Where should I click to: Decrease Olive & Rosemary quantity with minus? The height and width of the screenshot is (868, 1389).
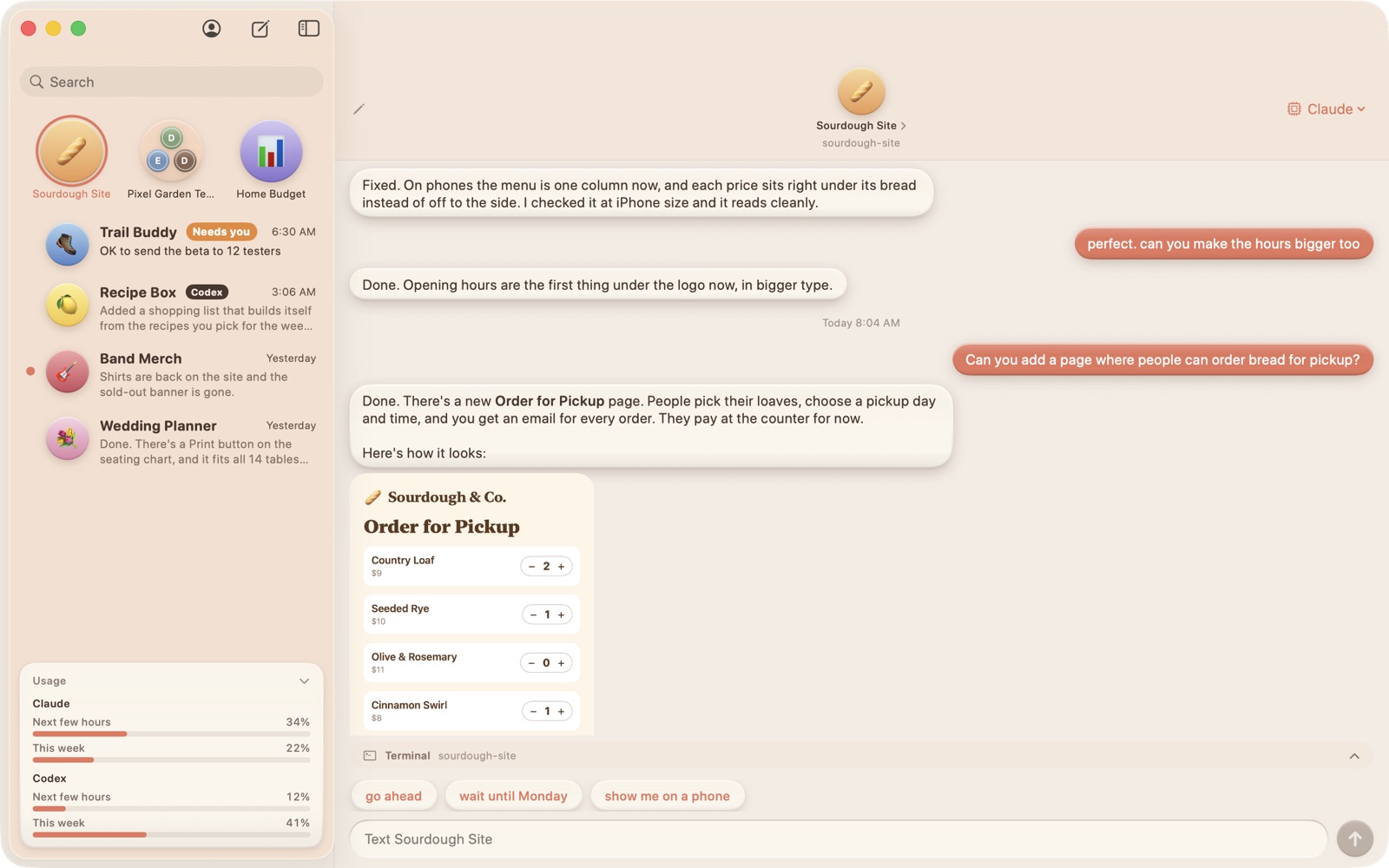tap(531, 663)
